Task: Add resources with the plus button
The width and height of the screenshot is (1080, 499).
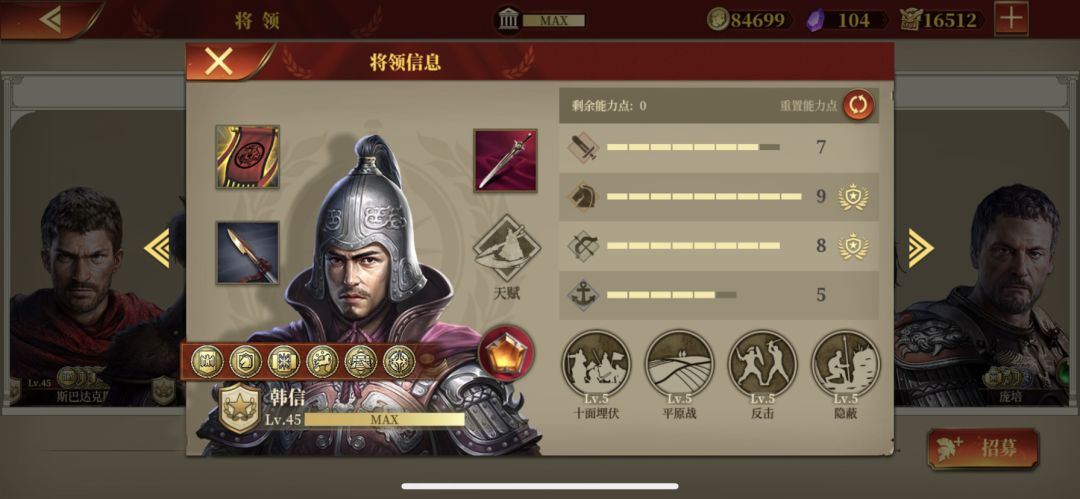Action: (x=1011, y=19)
